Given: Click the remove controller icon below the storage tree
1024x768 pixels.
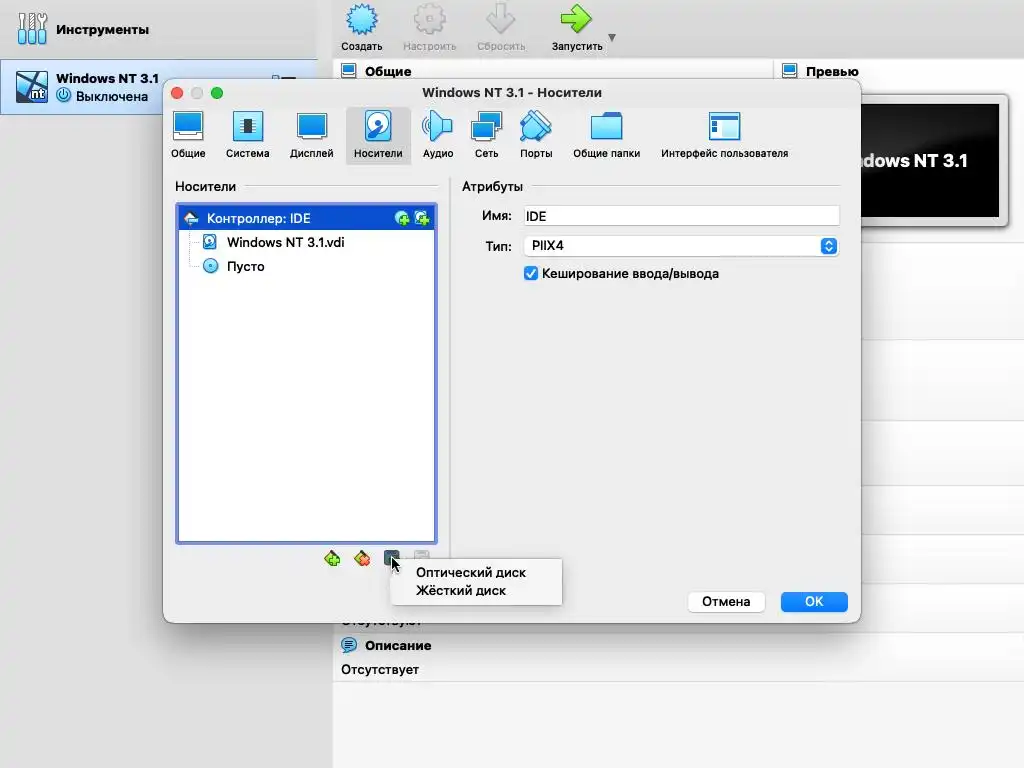Looking at the screenshot, I should tap(362, 558).
